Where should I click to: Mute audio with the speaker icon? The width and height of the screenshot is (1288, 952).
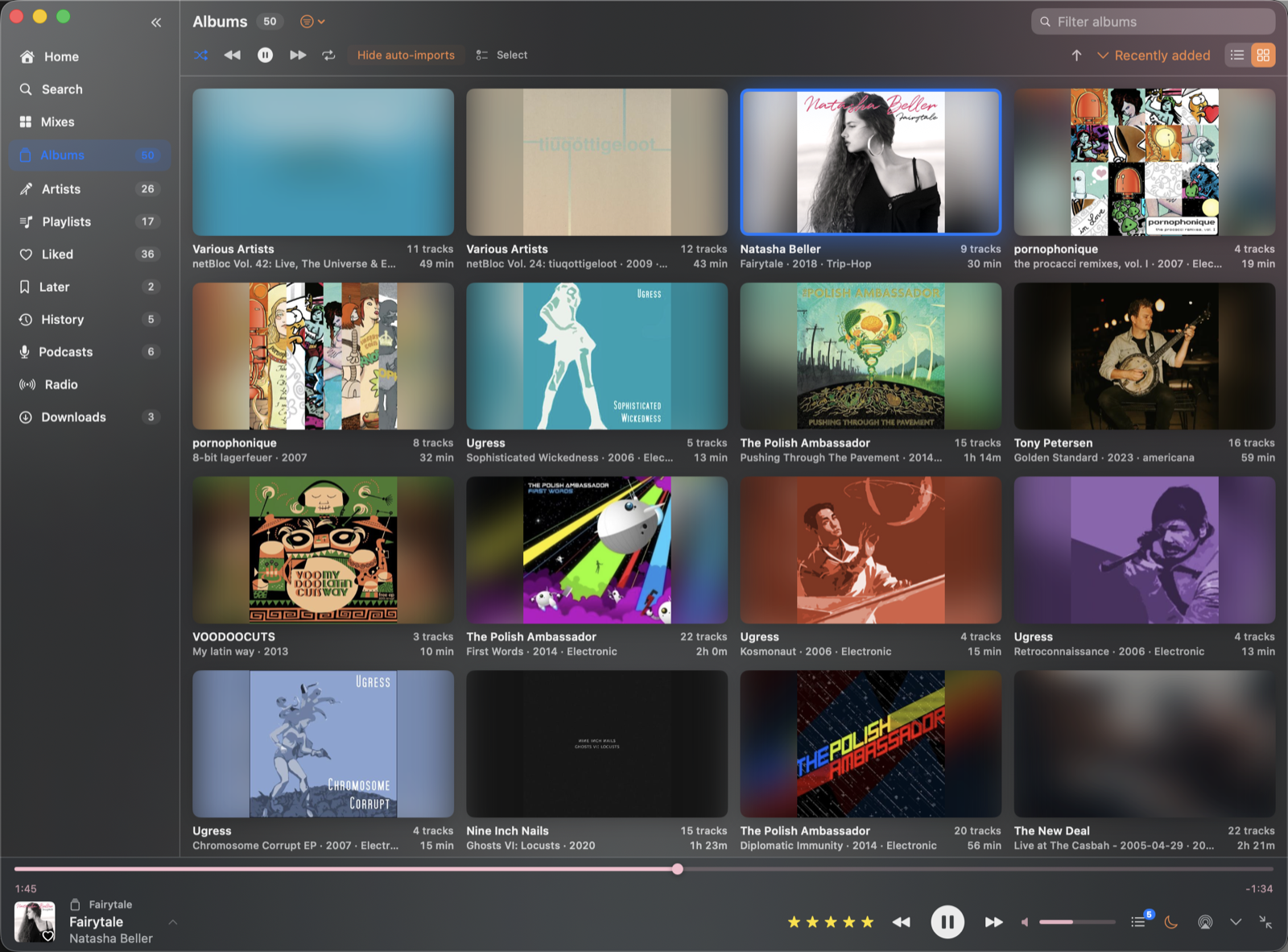1025,922
